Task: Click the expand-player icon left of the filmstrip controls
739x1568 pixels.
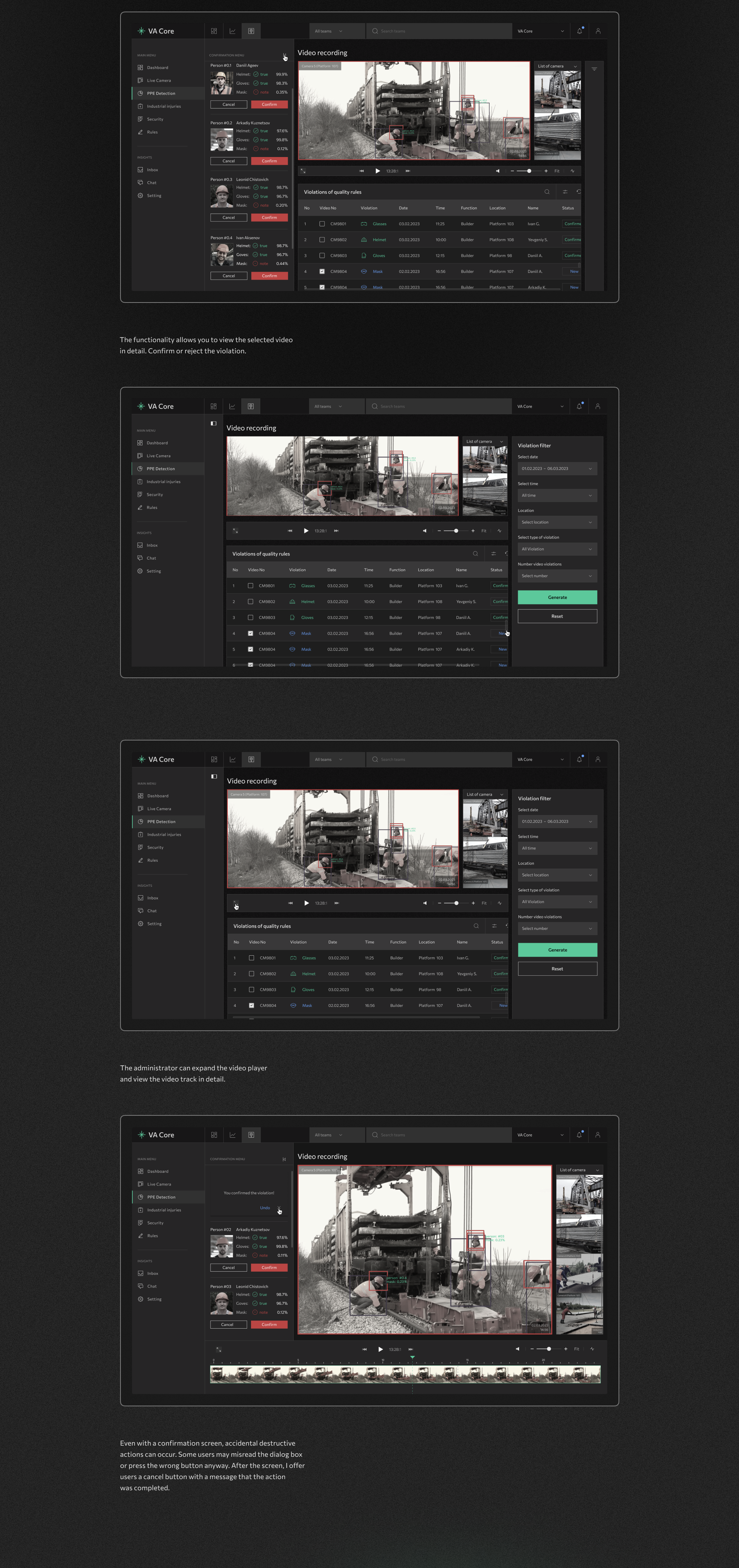Action: point(219,1349)
